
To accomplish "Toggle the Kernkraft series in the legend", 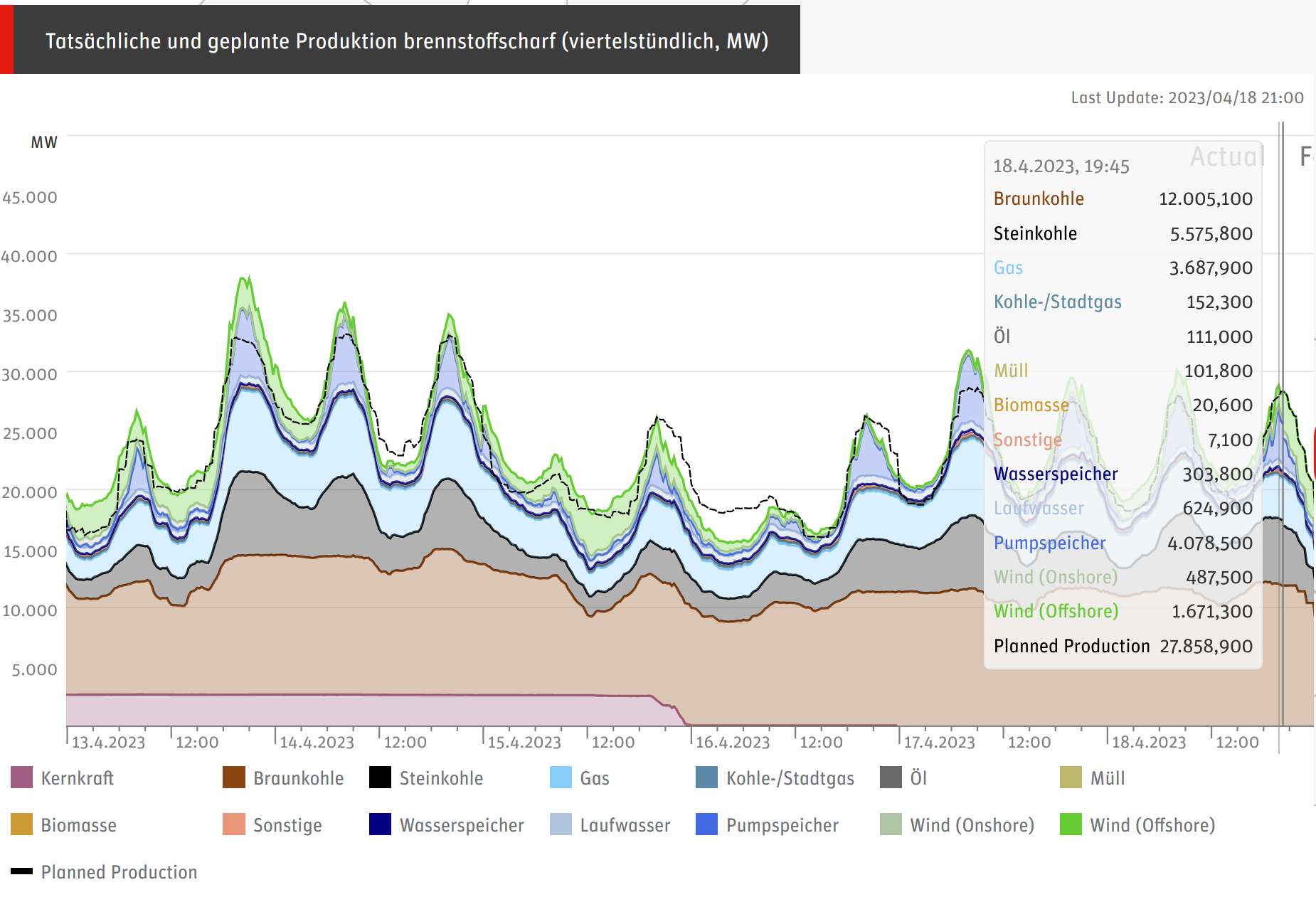I will [x=63, y=778].
